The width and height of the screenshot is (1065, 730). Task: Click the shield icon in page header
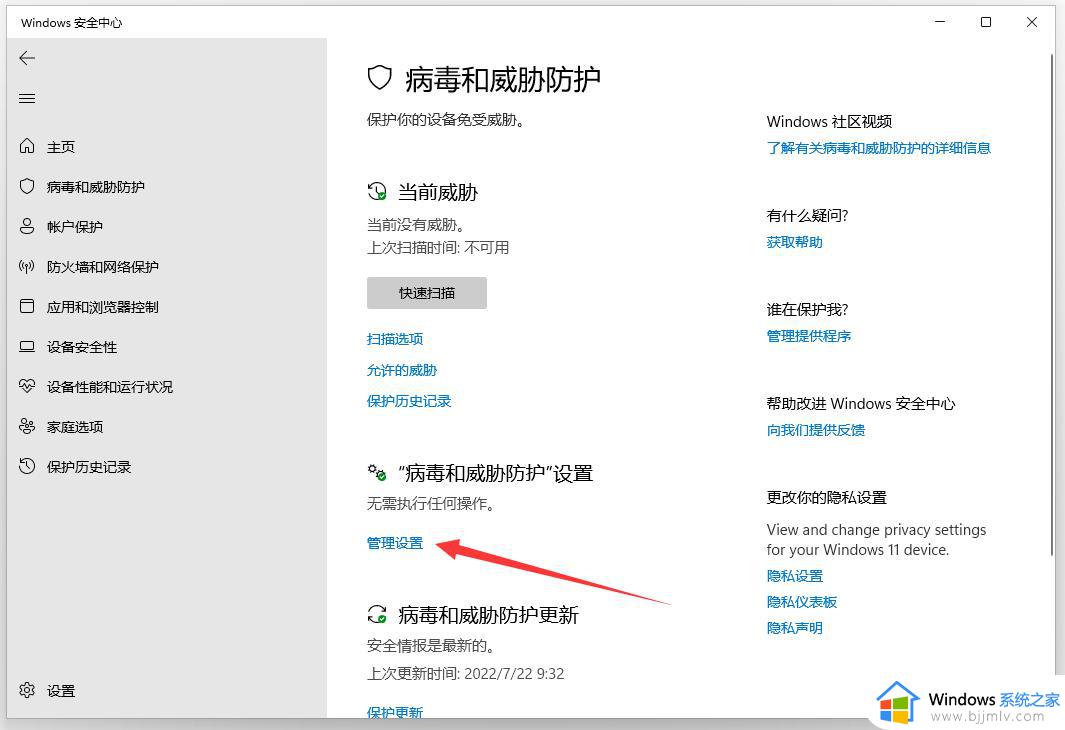click(380, 78)
